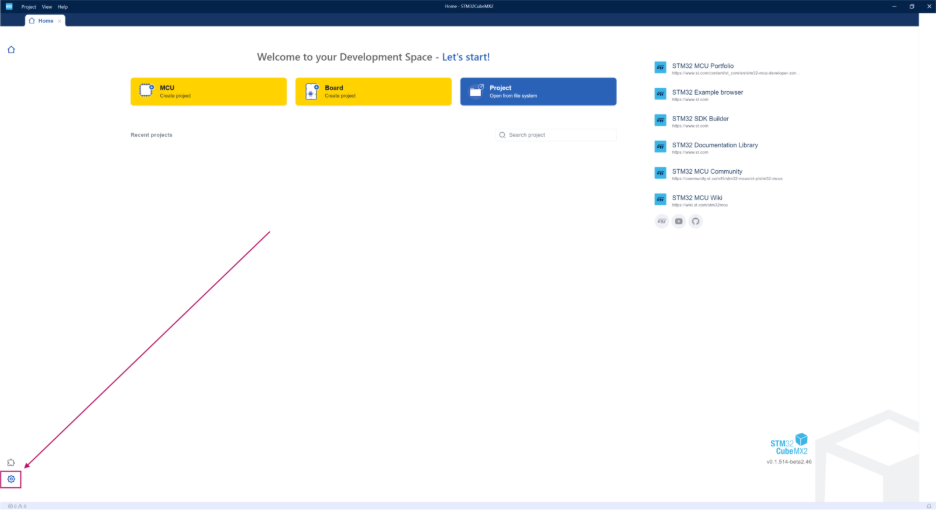Click the version label v0.1.514-beta2.46
Screen dimensions: 936x510
pyautogui.click(x=789, y=462)
